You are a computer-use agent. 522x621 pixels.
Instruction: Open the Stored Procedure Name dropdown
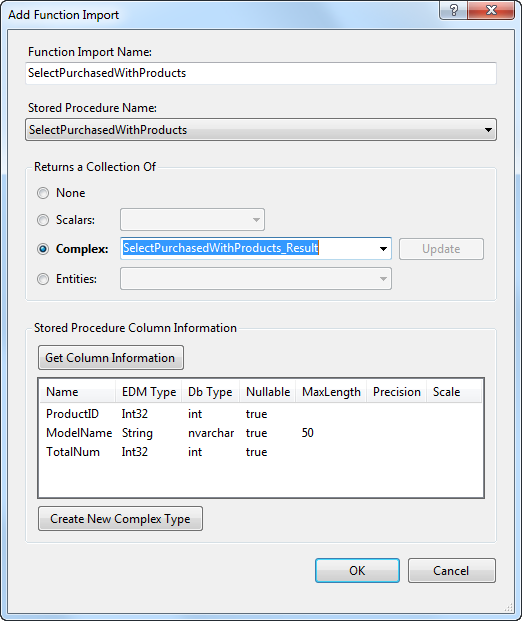click(x=261, y=130)
